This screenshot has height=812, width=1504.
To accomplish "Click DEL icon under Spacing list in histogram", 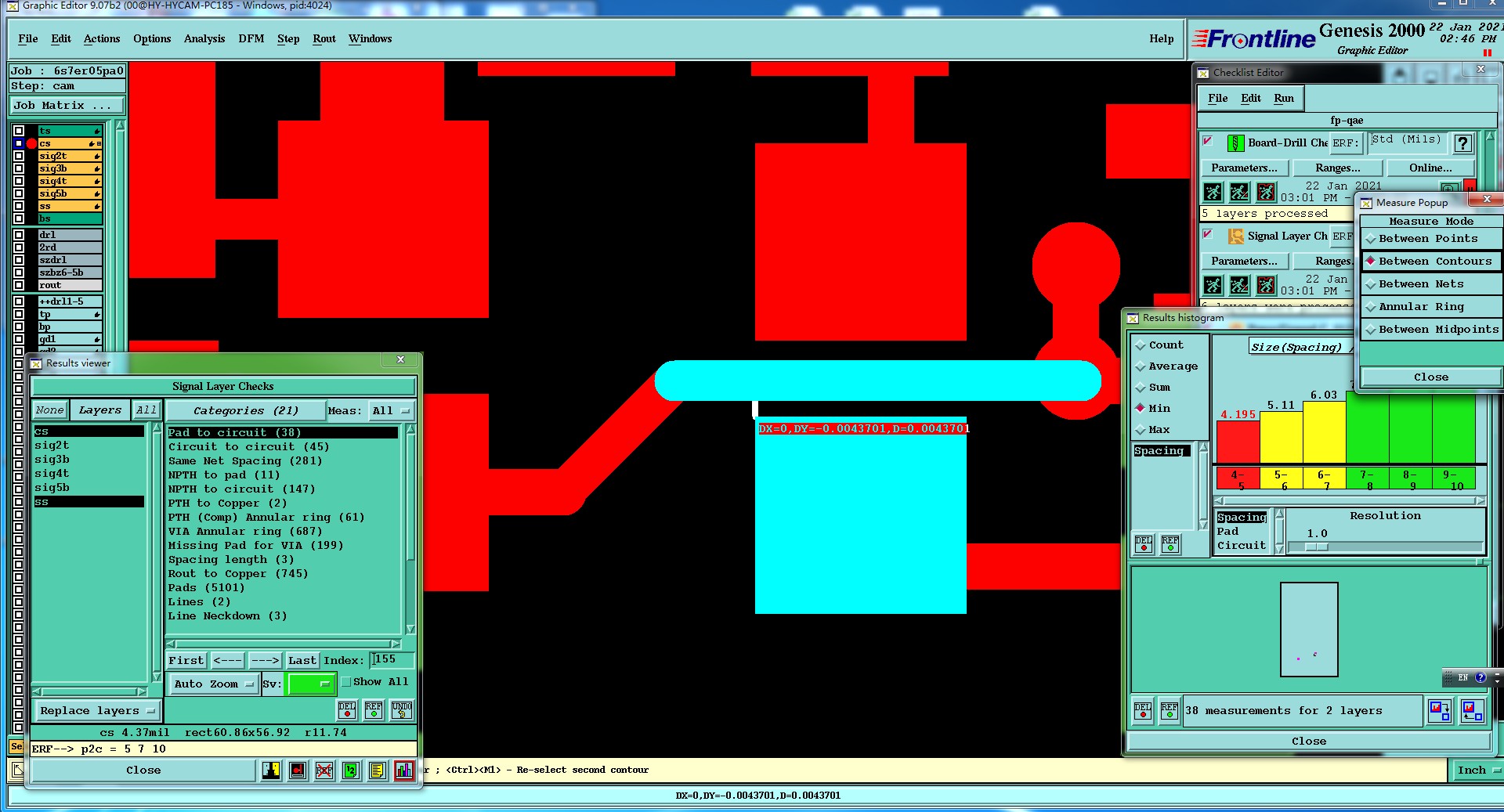I will click(x=1144, y=543).
